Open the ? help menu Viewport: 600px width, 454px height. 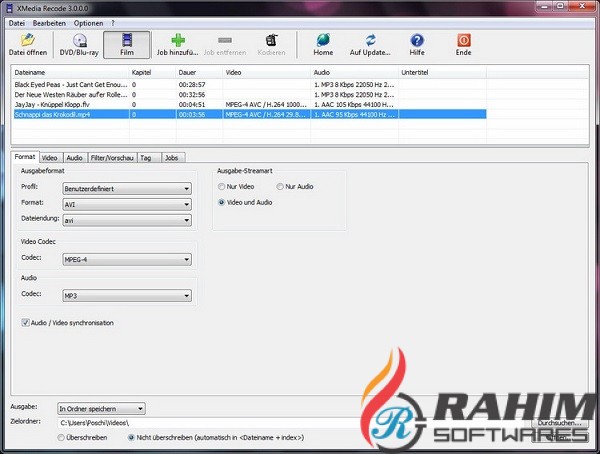click(x=113, y=23)
